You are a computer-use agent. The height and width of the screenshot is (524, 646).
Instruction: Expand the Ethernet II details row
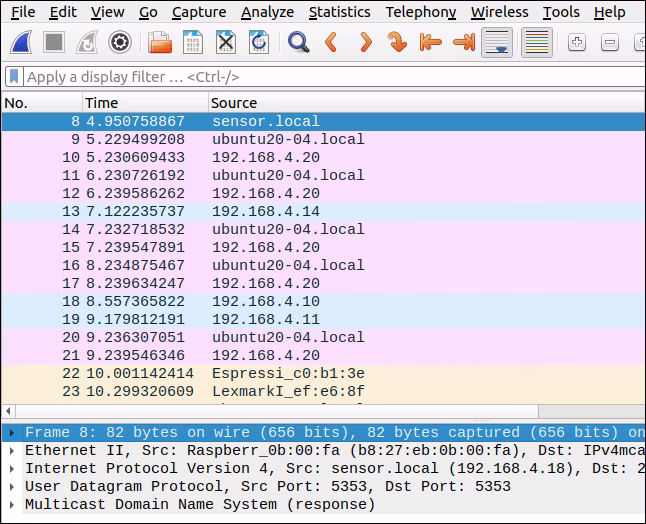click(x=12, y=451)
